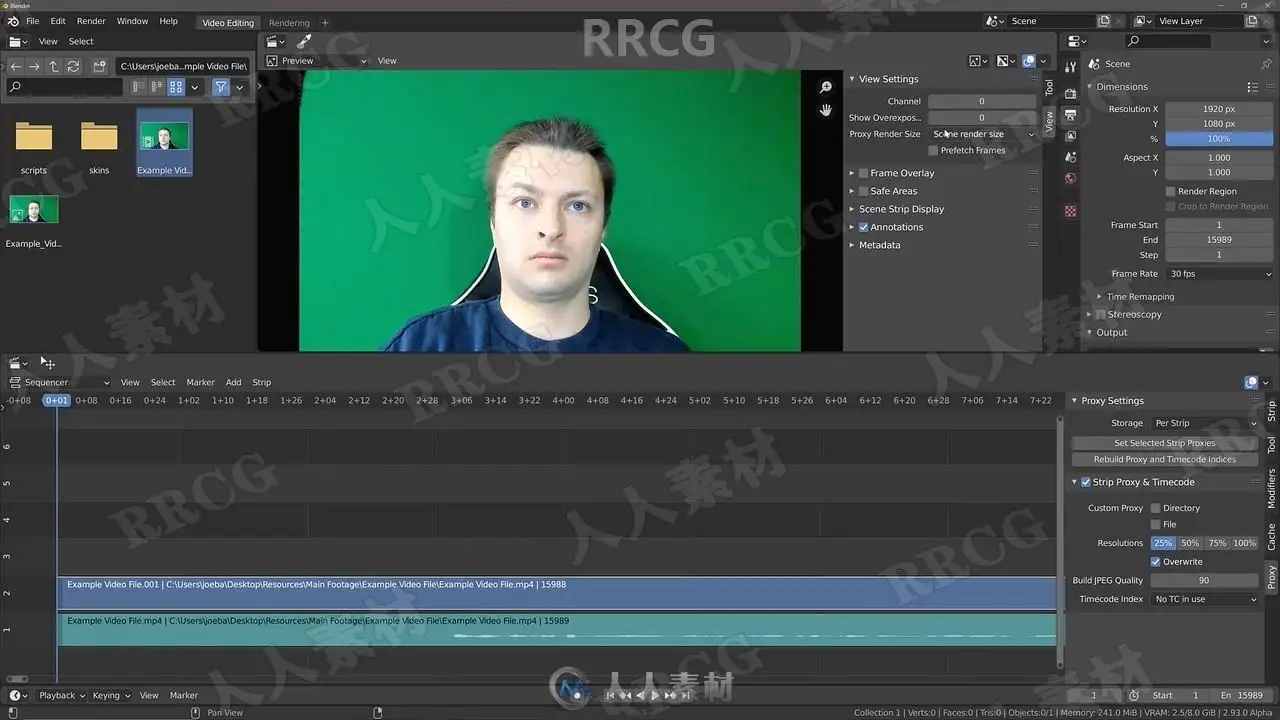This screenshot has width=1280, height=720.
Task: Select Example Video File.001 strip
Action: click(556, 593)
